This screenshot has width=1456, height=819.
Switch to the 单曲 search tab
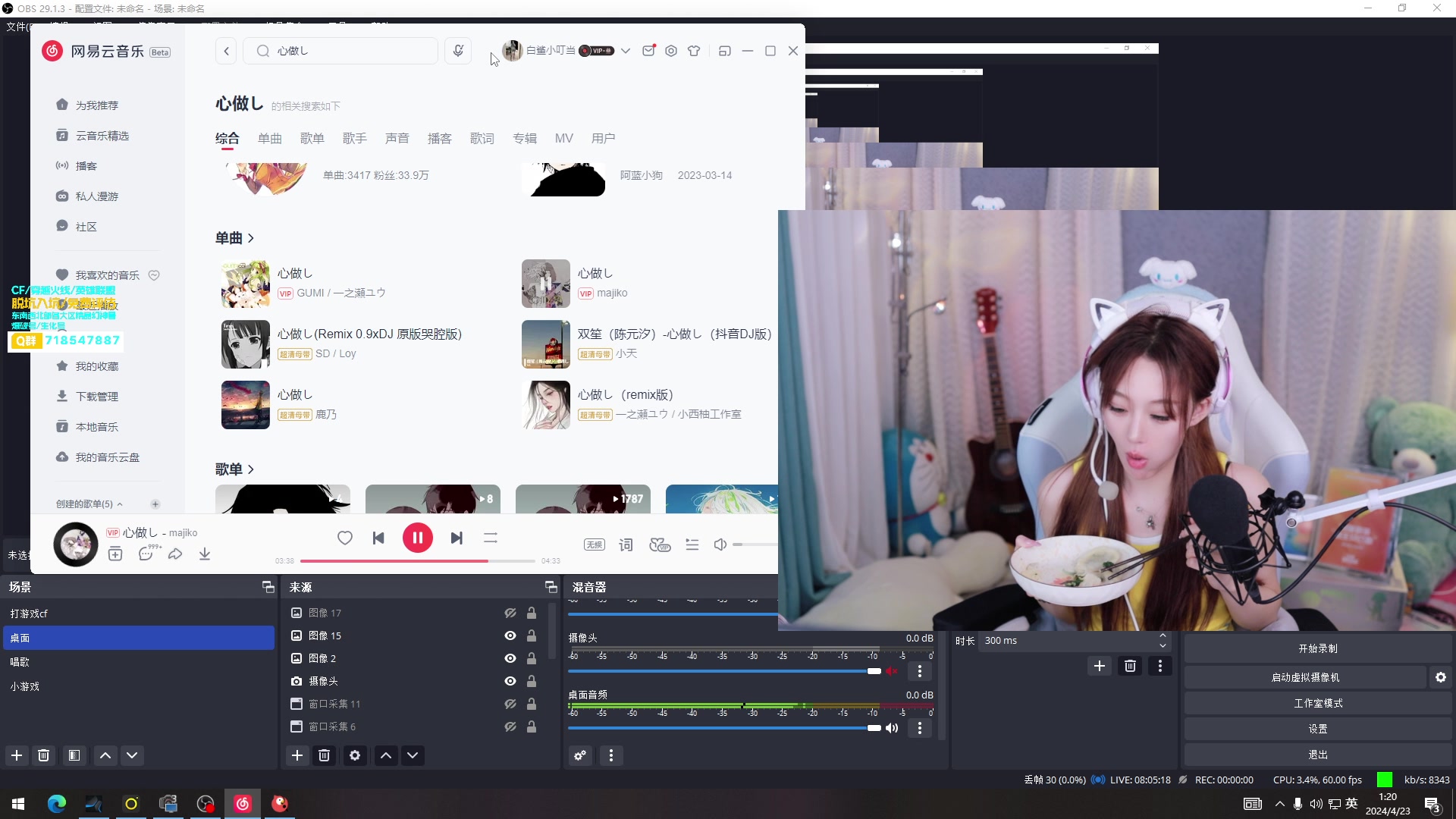coord(270,138)
